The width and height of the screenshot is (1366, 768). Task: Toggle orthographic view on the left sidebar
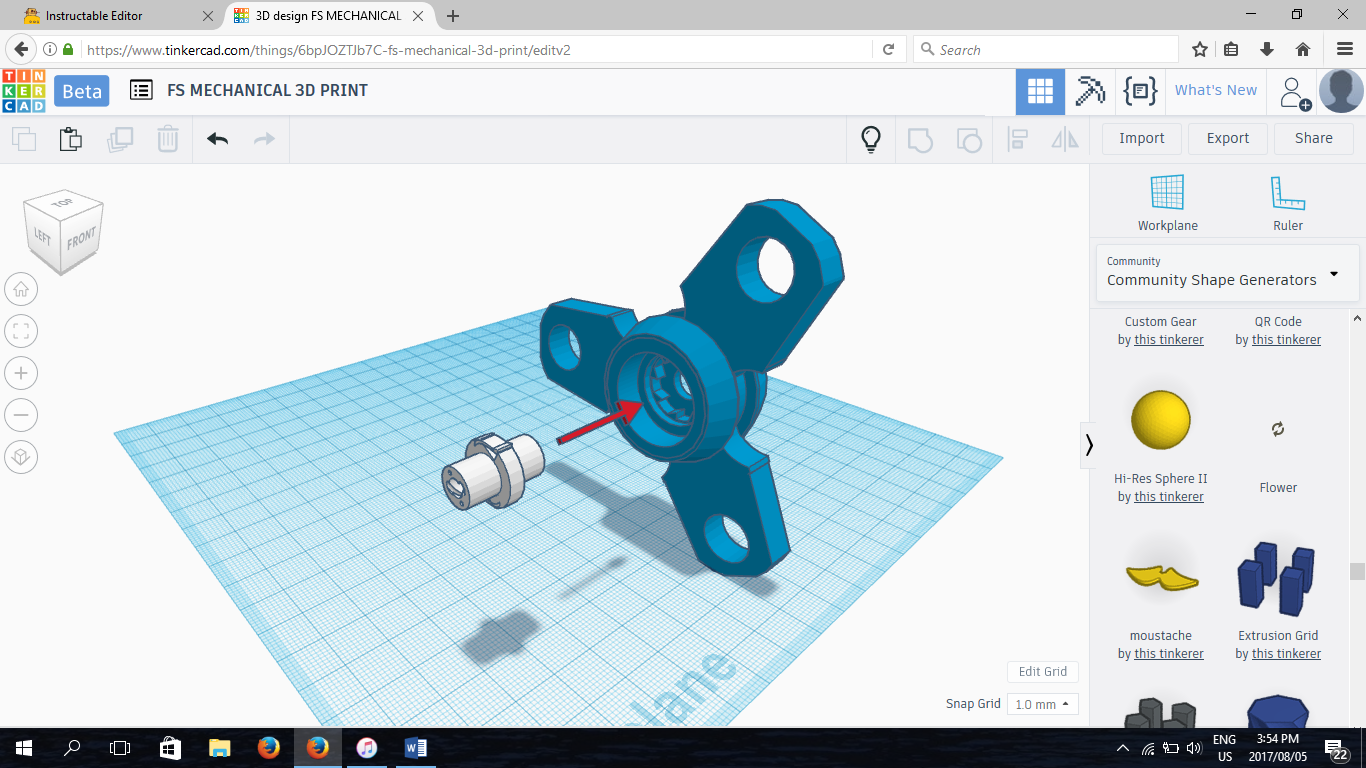click(x=21, y=457)
